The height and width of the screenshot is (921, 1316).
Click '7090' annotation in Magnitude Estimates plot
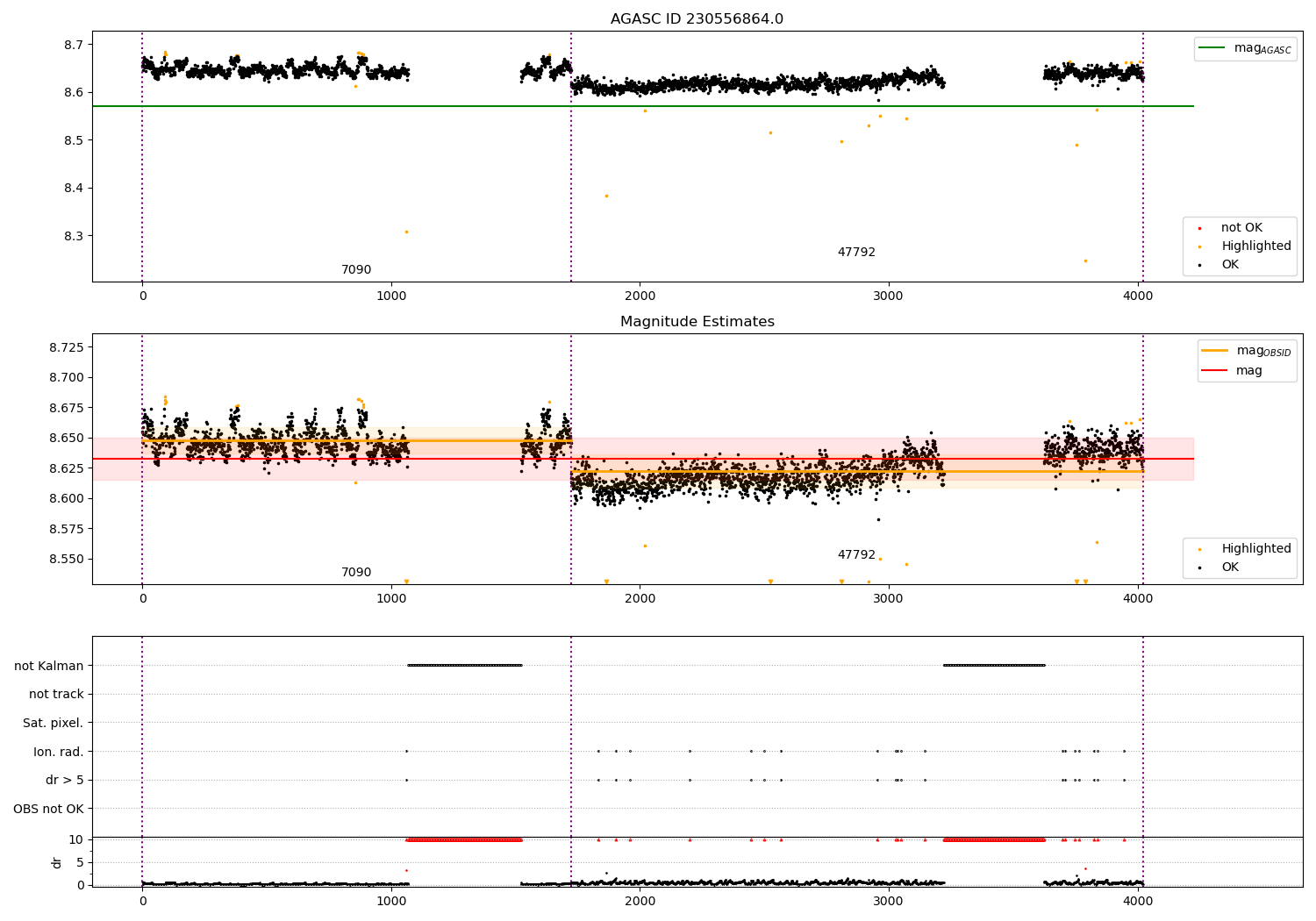pyautogui.click(x=356, y=573)
